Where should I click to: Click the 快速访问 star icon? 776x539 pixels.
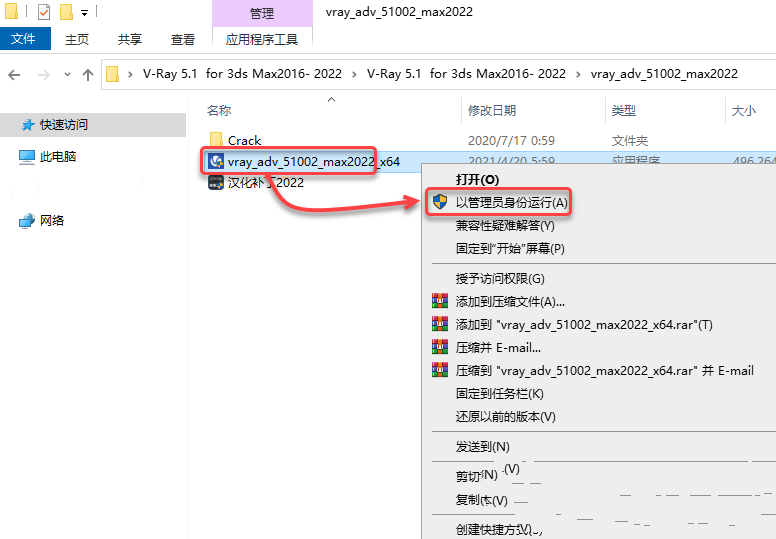point(28,125)
